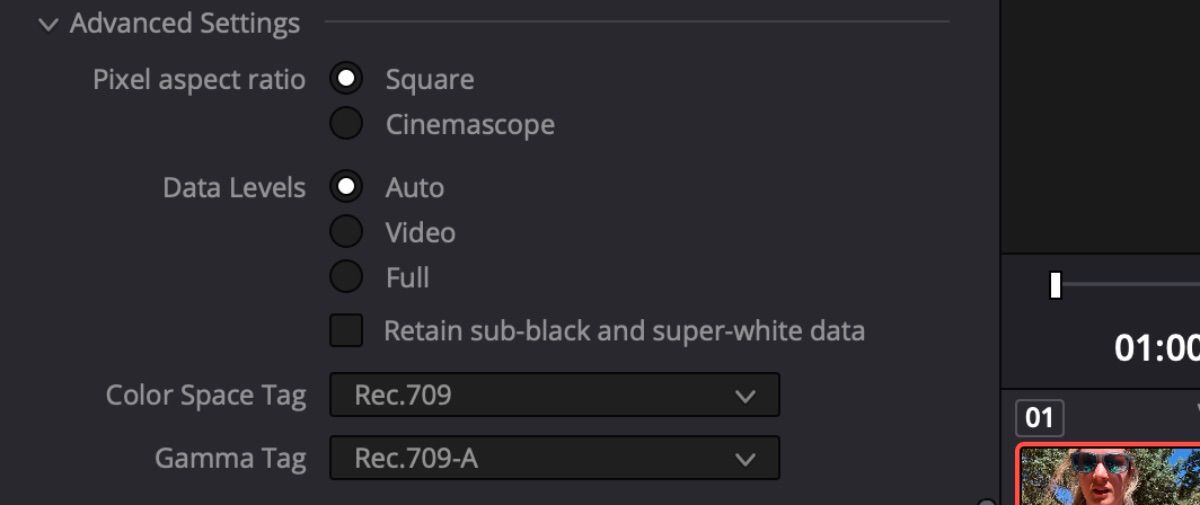
Task: Set Data Levels to Full
Action: (x=346, y=277)
